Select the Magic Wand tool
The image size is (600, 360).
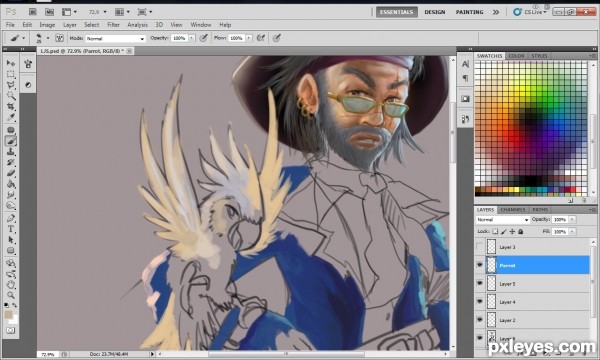point(11,96)
